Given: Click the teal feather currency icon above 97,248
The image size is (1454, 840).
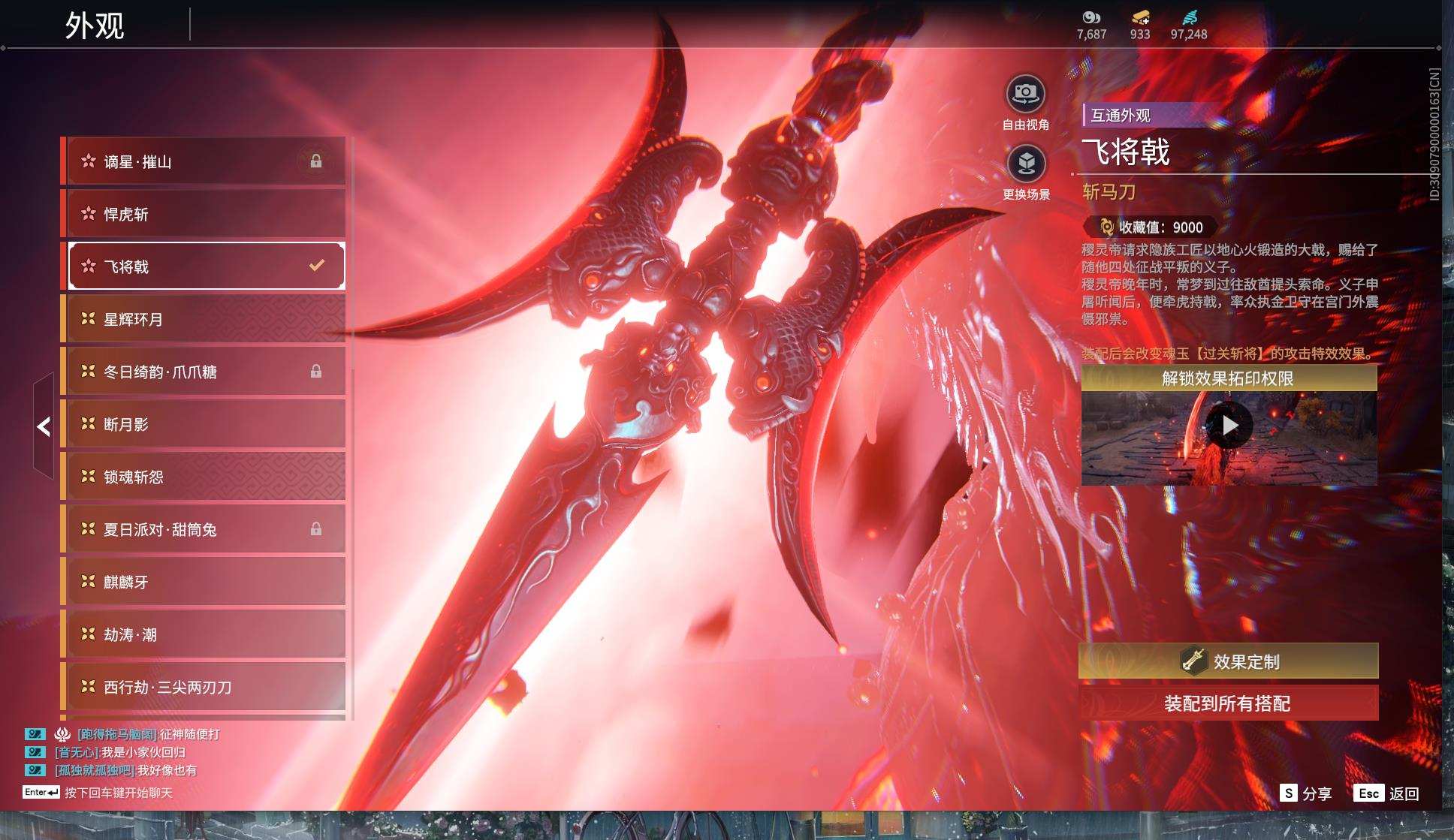Looking at the screenshot, I should pos(1189,17).
